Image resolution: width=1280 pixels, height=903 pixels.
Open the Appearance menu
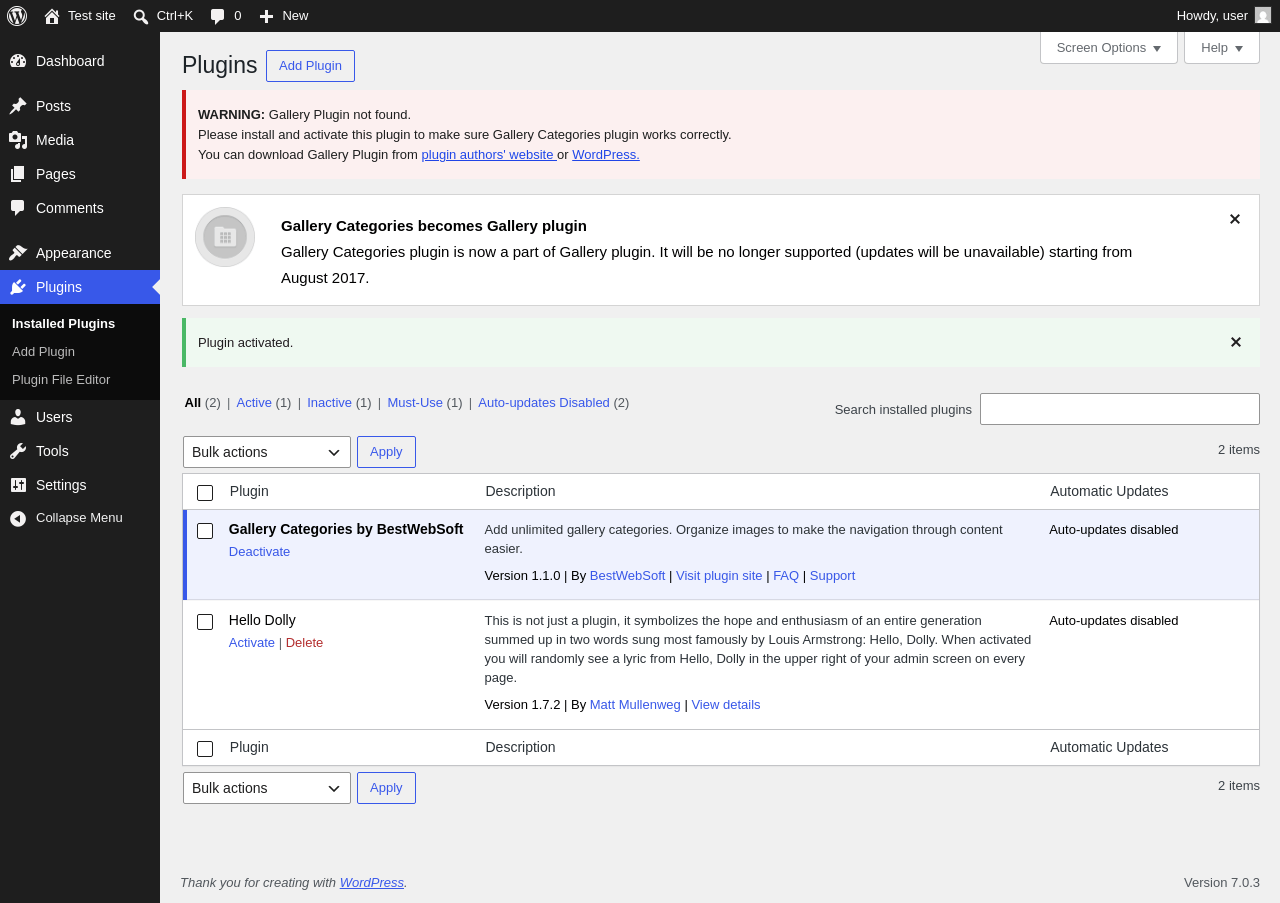coord(80,253)
